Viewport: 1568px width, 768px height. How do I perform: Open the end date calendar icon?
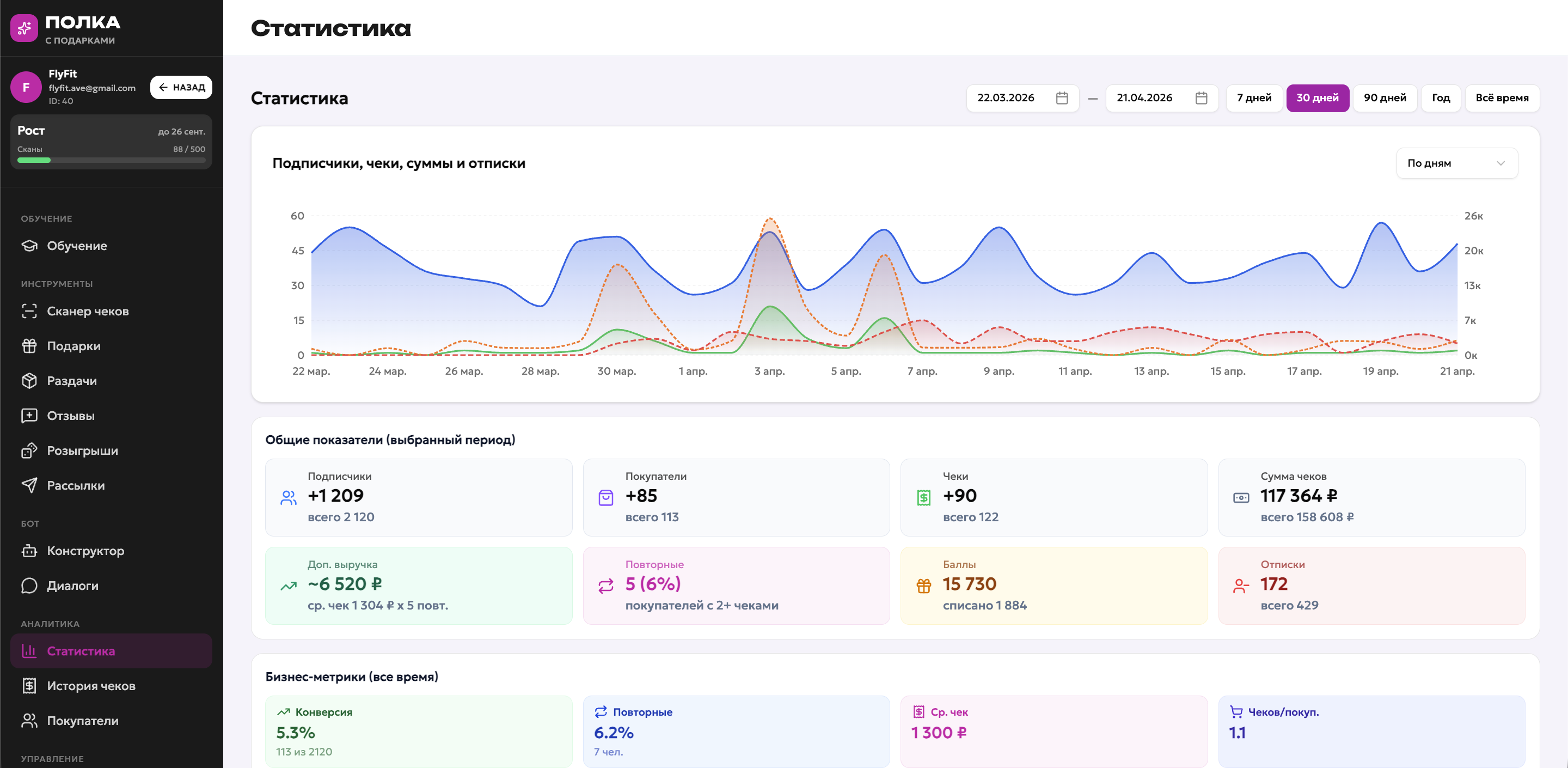coord(1201,98)
